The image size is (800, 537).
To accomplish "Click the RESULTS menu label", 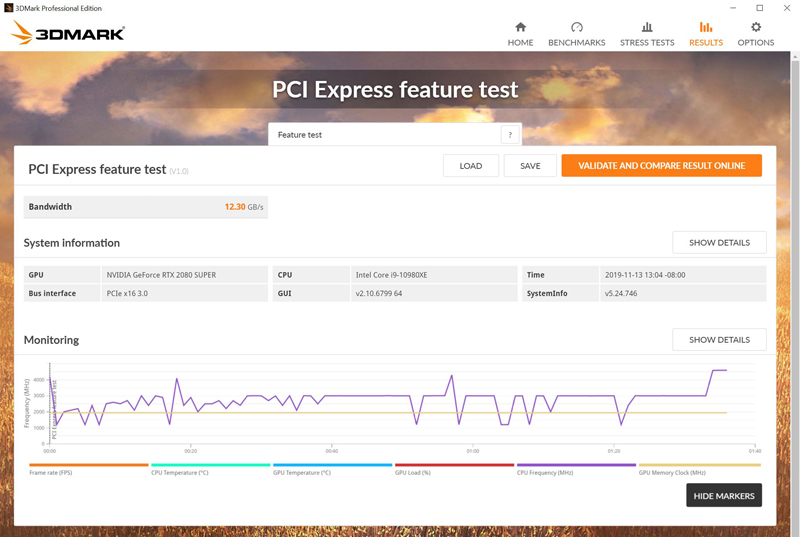I will [706, 43].
